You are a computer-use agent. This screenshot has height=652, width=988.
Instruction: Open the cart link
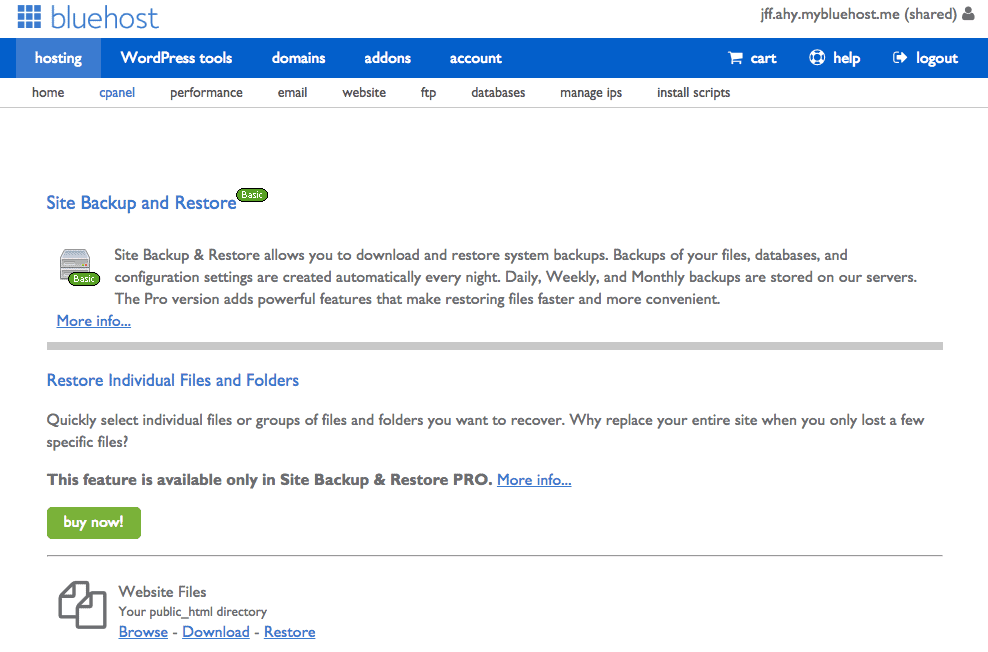(763, 59)
